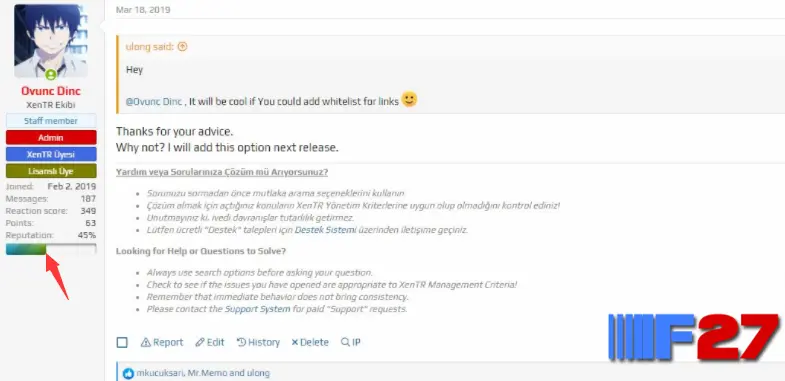Screen dimensions: 785x381
Task: Click the XenTR Üyesi blue banner
Action: pyautogui.click(x=51, y=154)
